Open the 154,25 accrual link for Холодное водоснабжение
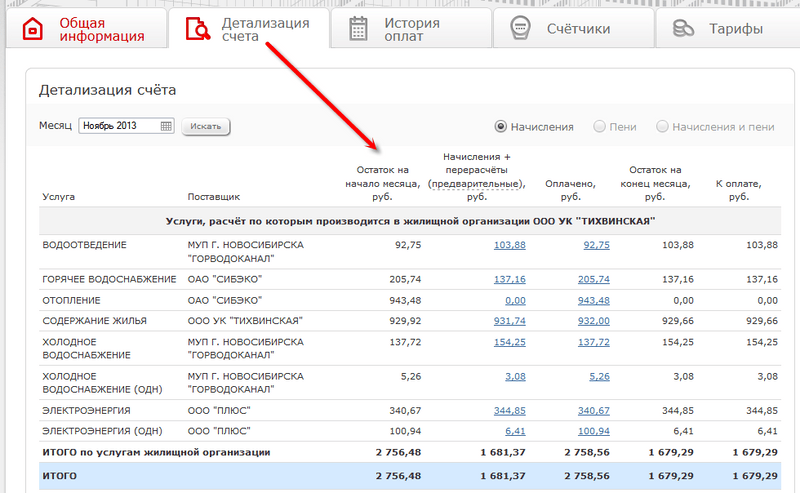 point(509,342)
